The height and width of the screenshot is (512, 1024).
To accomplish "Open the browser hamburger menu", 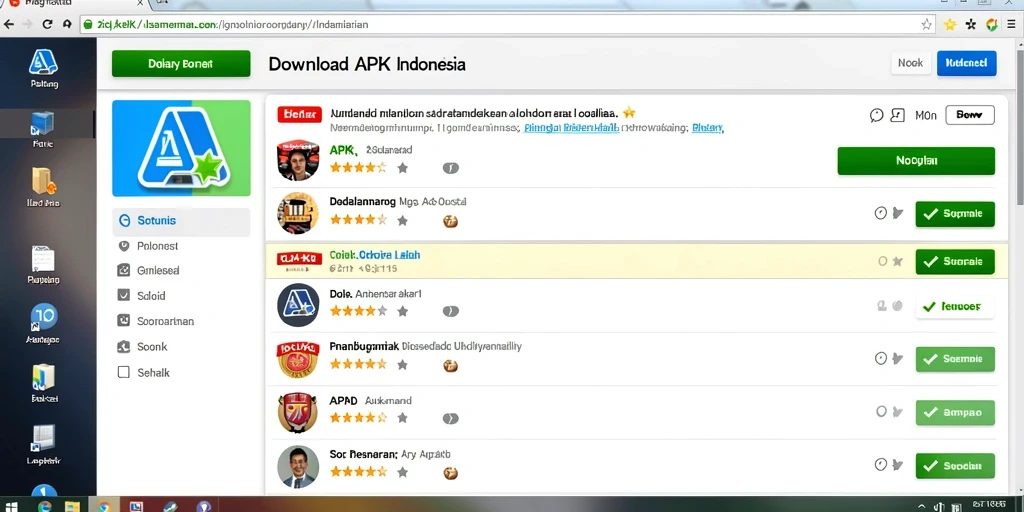I will [x=1011, y=24].
